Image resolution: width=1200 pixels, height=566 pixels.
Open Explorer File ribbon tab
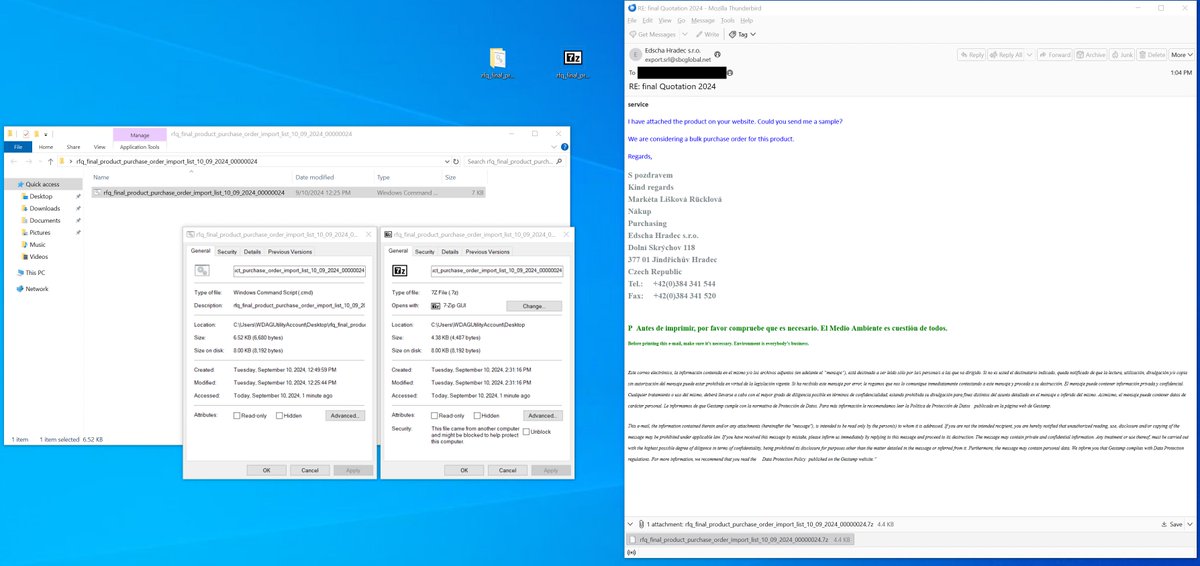pos(18,147)
